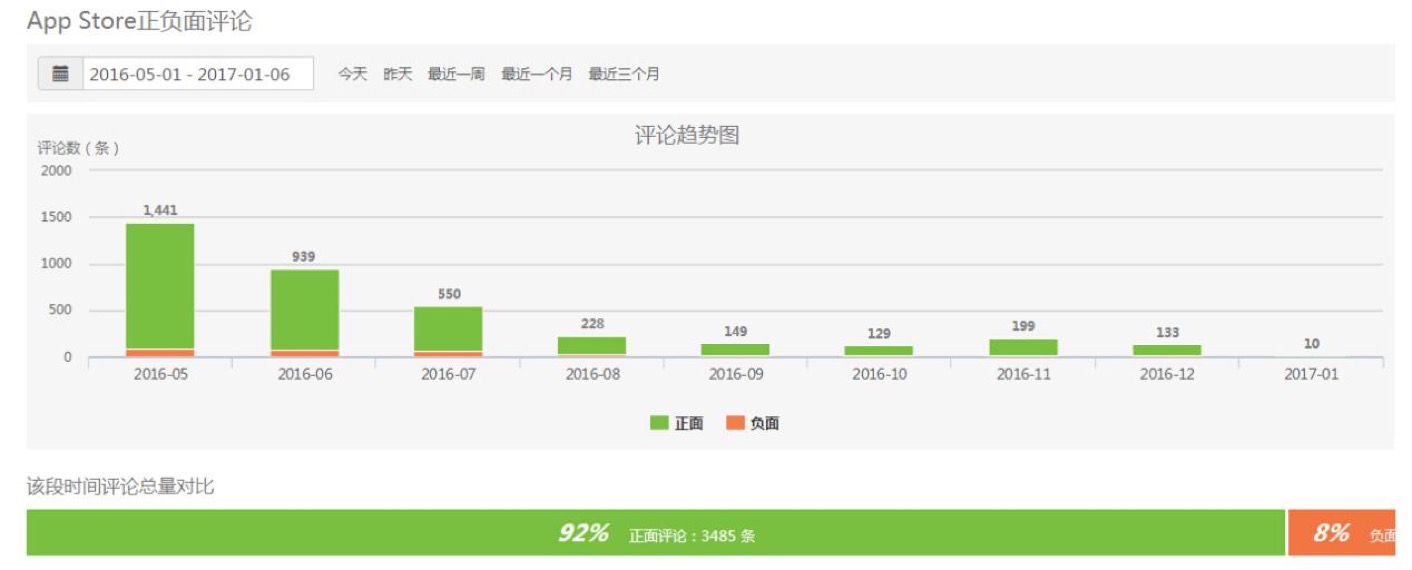Click the 149 bar value label
Image resolution: width=1412 pixels, height=570 pixels.
(736, 331)
